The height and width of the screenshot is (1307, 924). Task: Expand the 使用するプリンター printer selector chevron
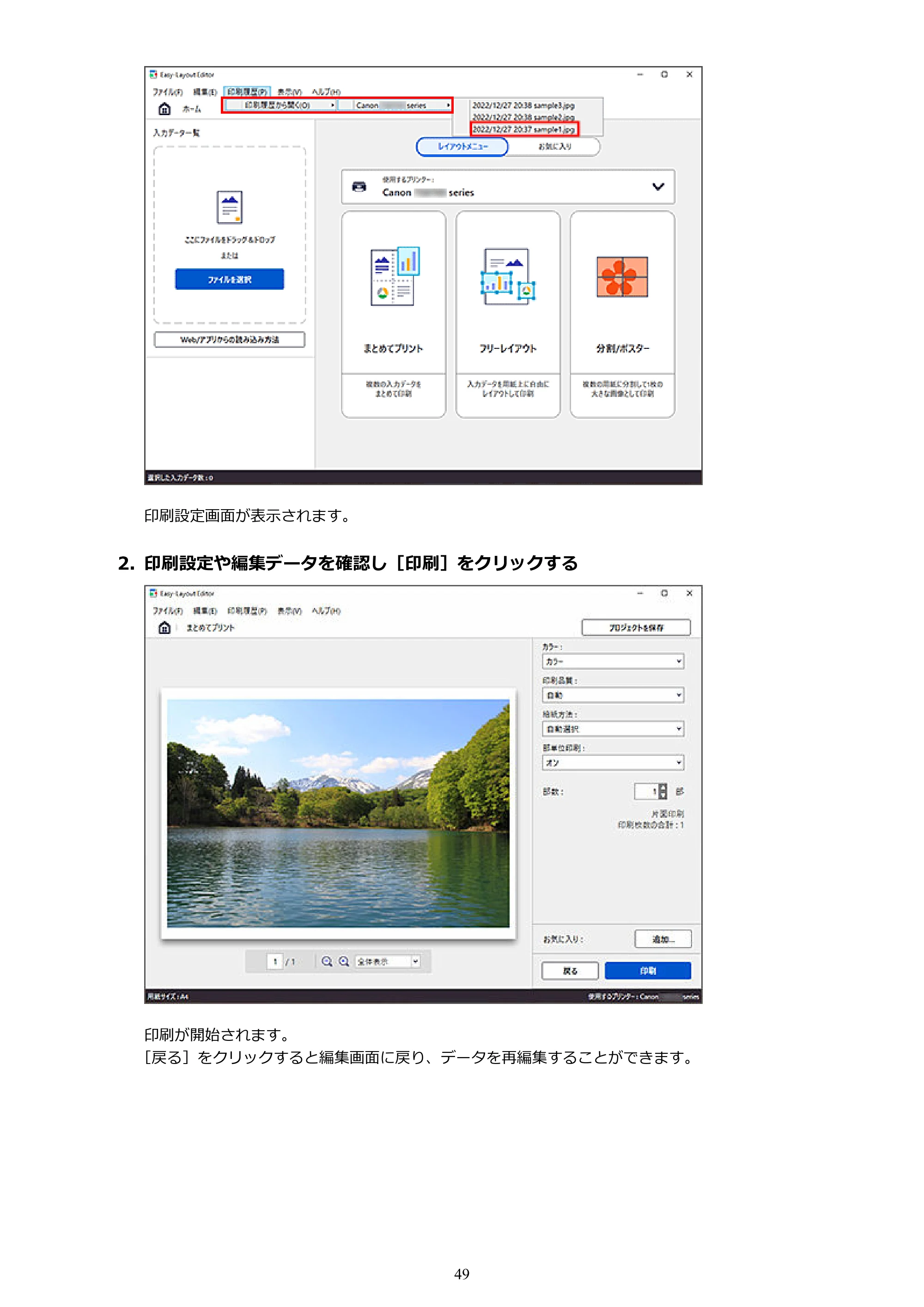pyautogui.click(x=658, y=187)
